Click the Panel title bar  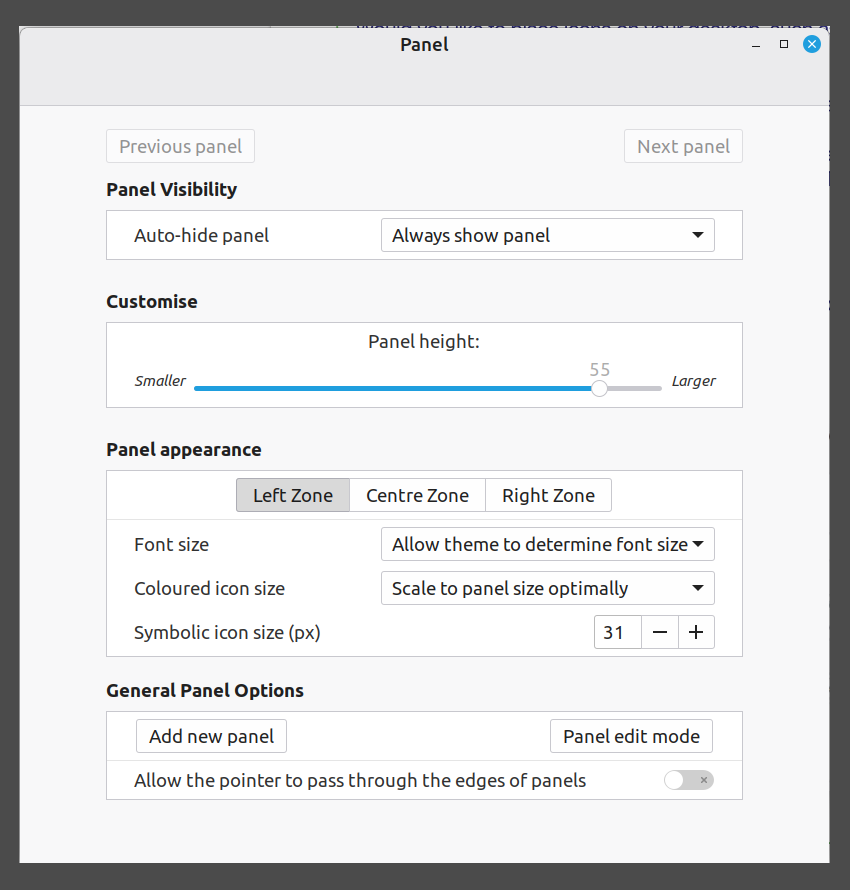424,44
